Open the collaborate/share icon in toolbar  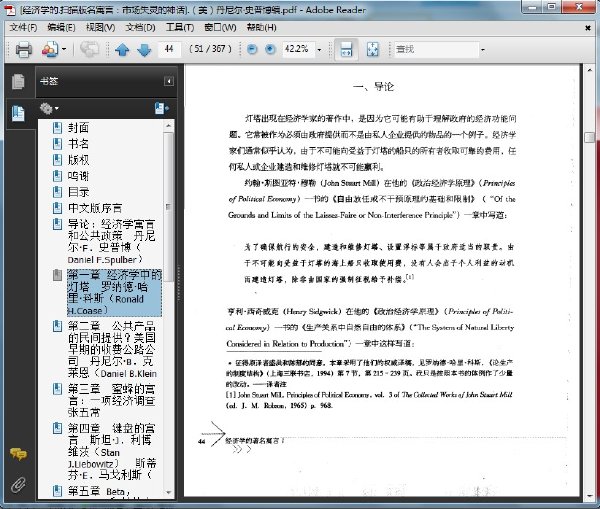(50, 49)
